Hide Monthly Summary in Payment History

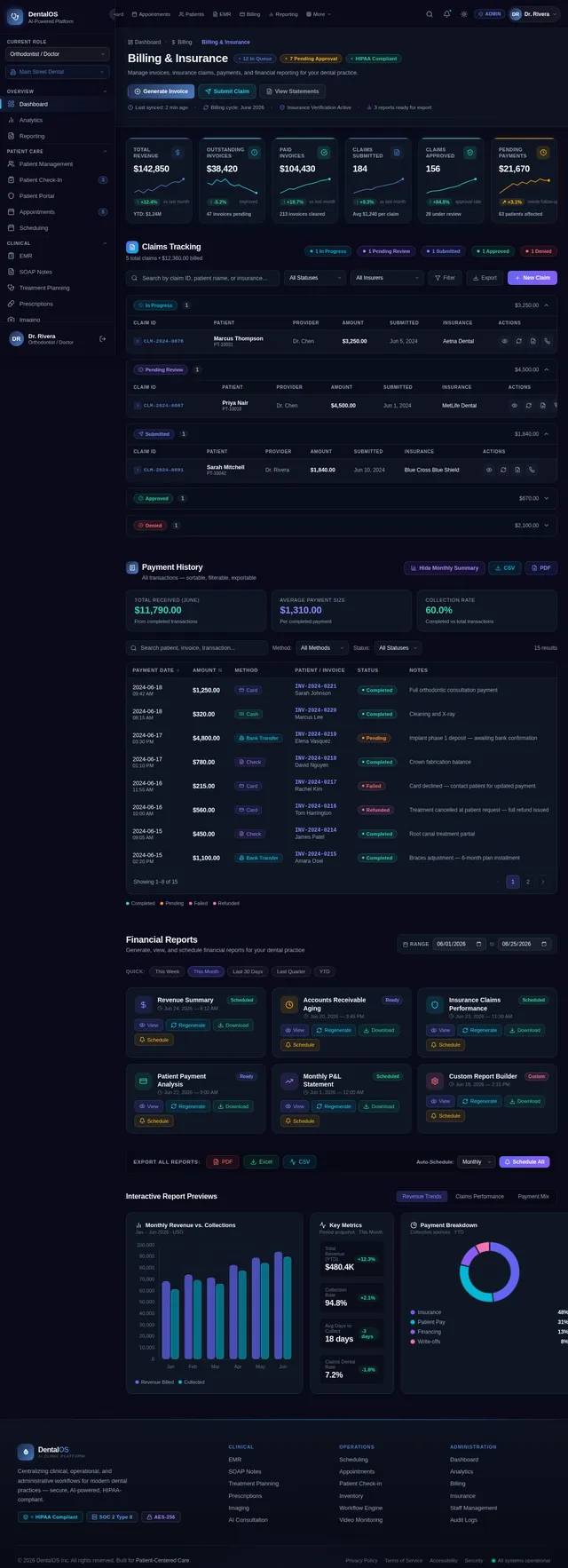[445, 567]
